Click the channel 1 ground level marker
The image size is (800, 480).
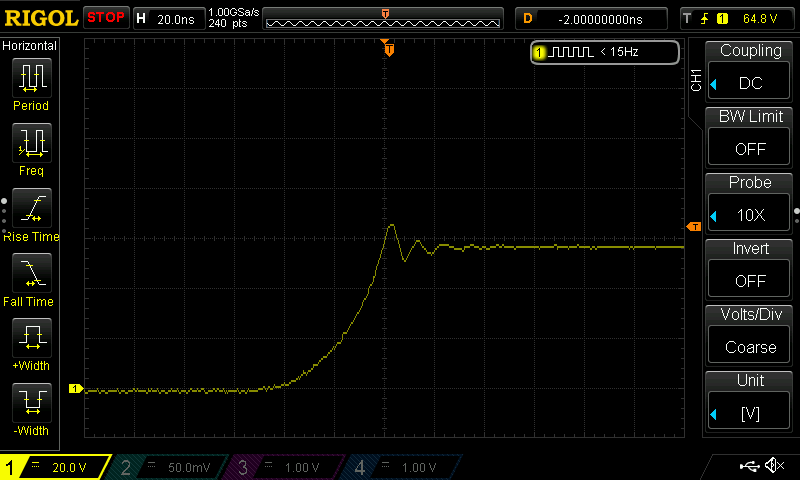pos(76,389)
